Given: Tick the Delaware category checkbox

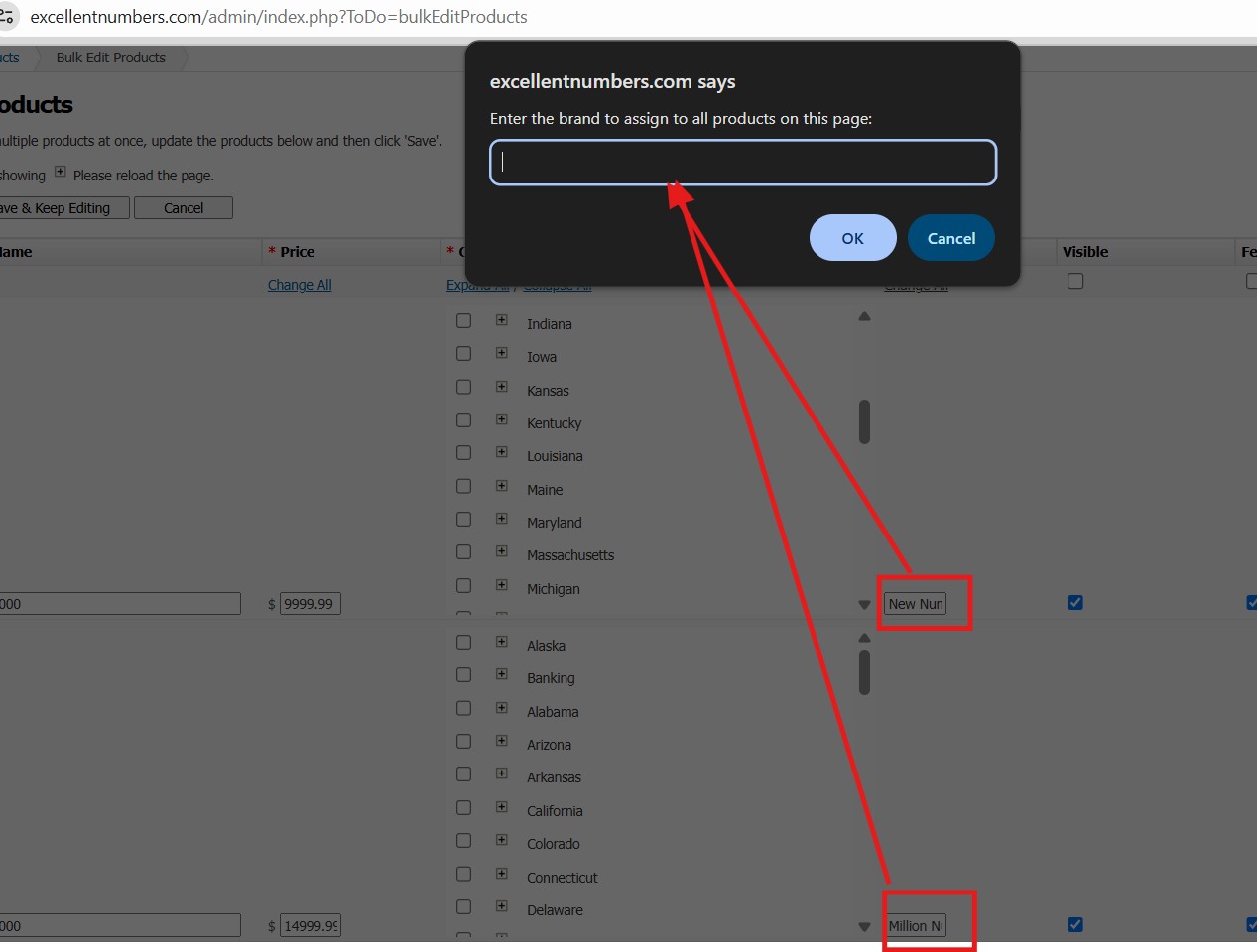Looking at the screenshot, I should point(463,907).
